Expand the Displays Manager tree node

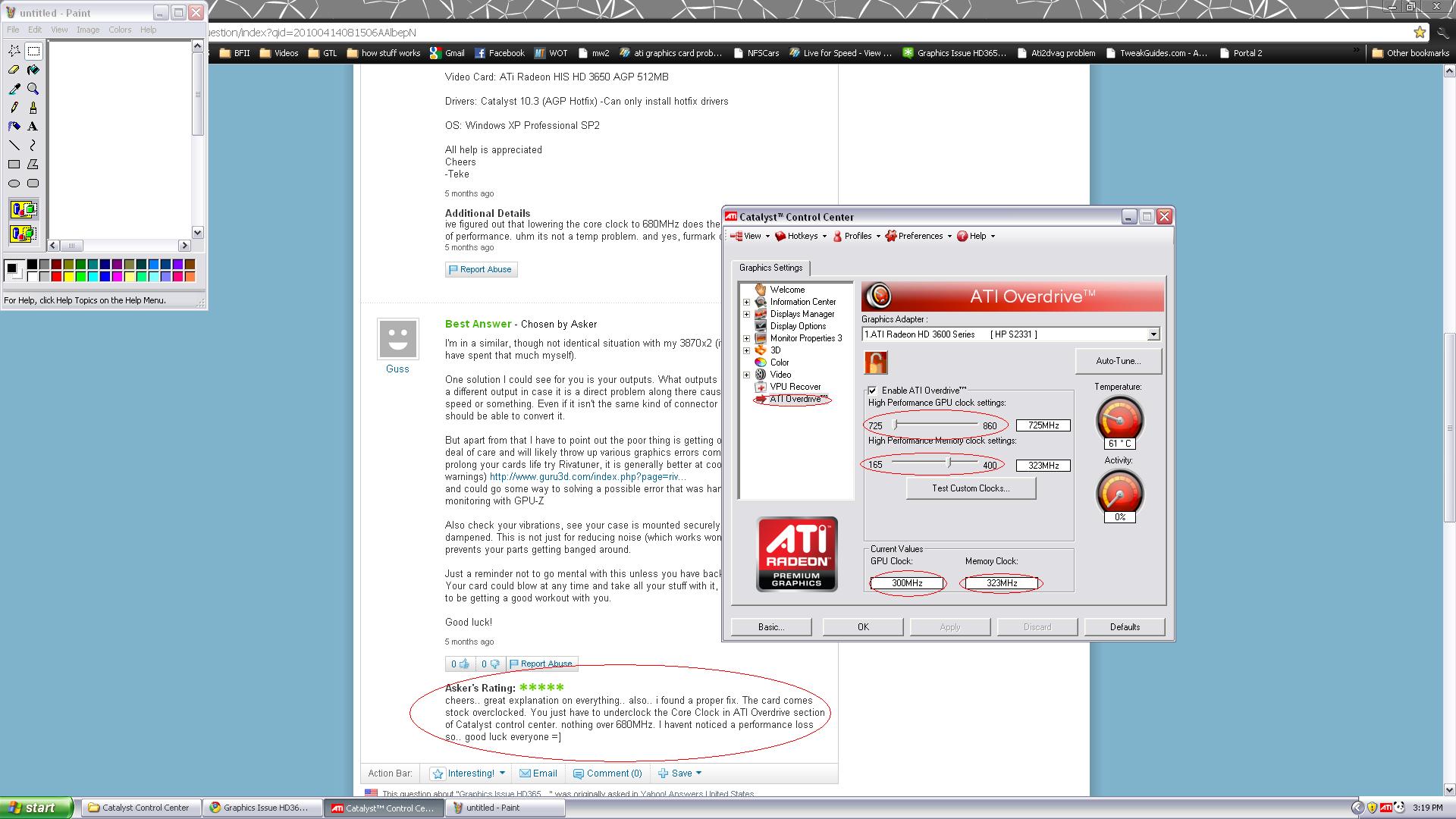746,314
